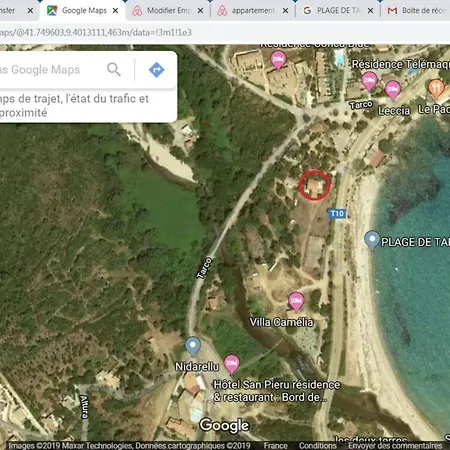450x450 pixels.
Task: Click the Google Maps tab favicon
Action: tap(52, 11)
